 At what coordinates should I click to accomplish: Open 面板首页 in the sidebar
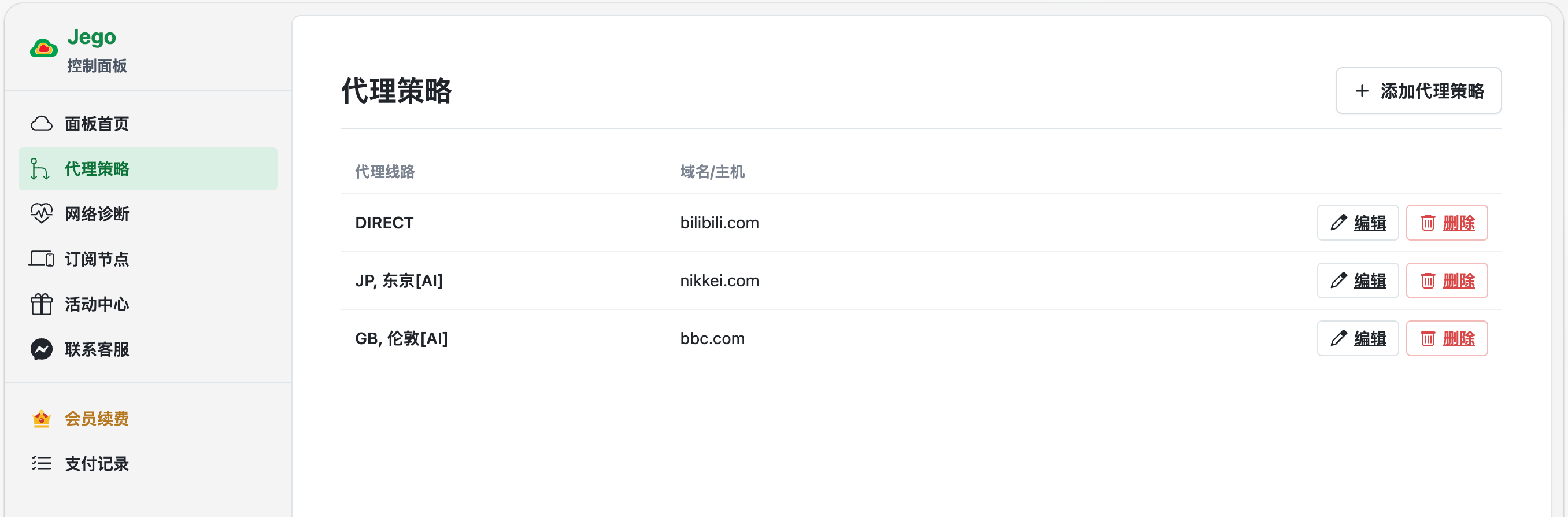click(148, 124)
